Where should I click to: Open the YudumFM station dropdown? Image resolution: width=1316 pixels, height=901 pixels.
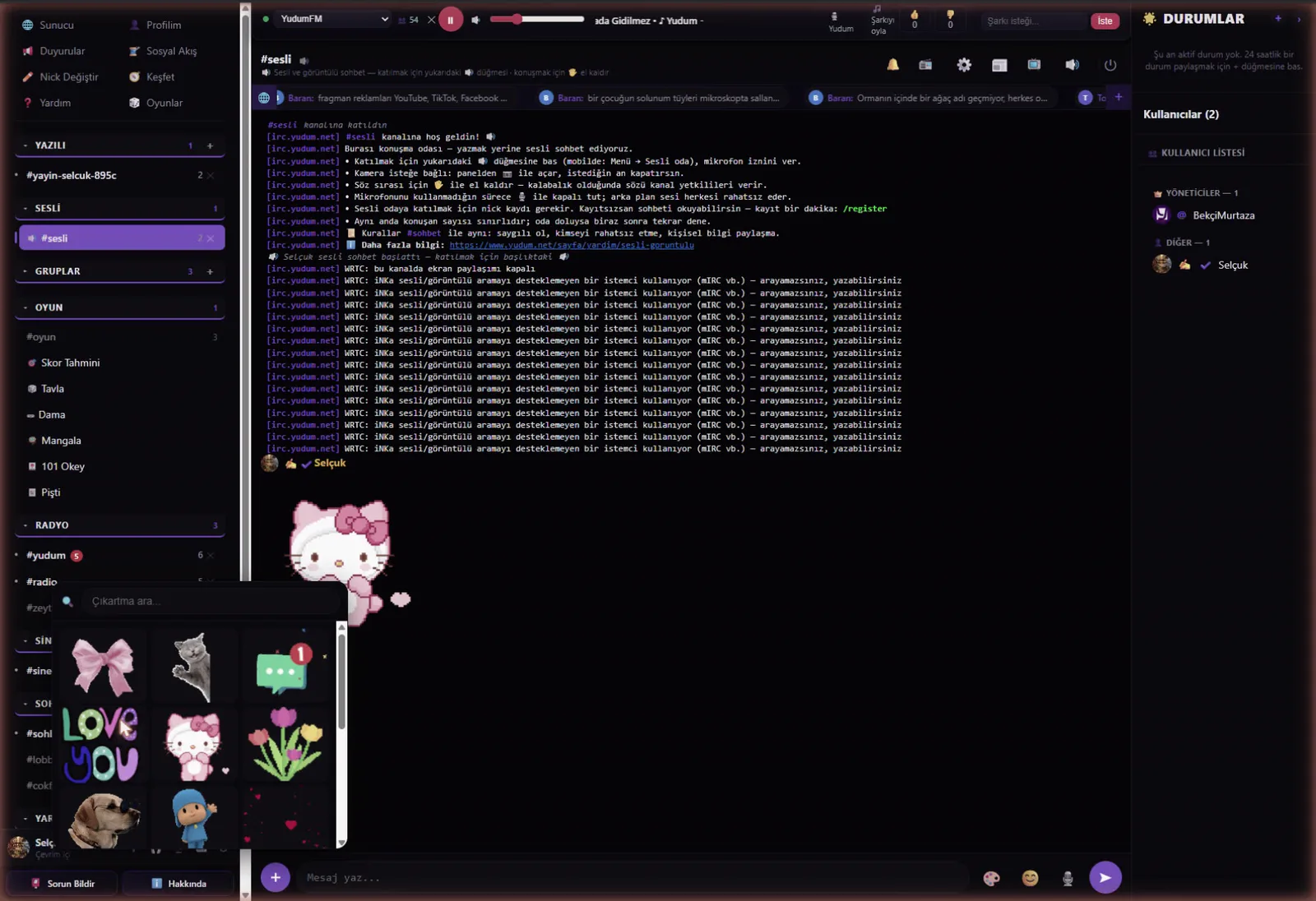334,19
